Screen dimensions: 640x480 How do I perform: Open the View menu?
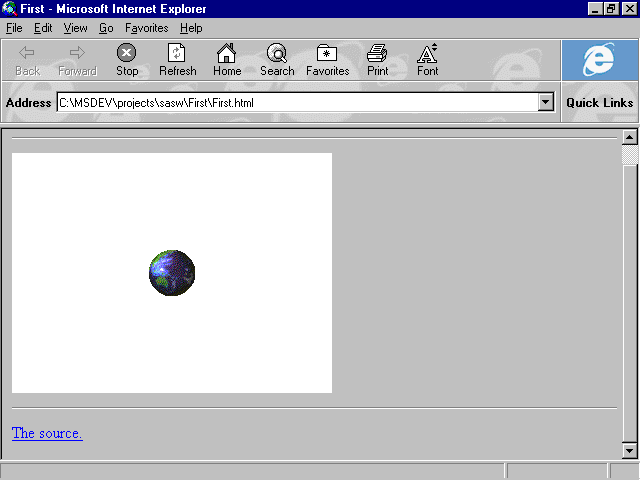pyautogui.click(x=75, y=28)
